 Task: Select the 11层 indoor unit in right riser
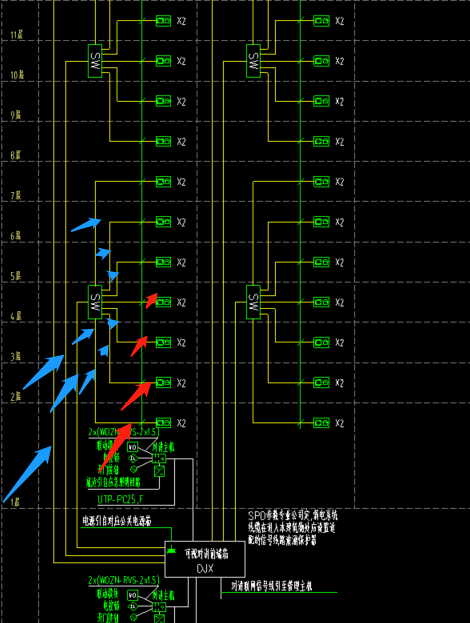point(321,21)
